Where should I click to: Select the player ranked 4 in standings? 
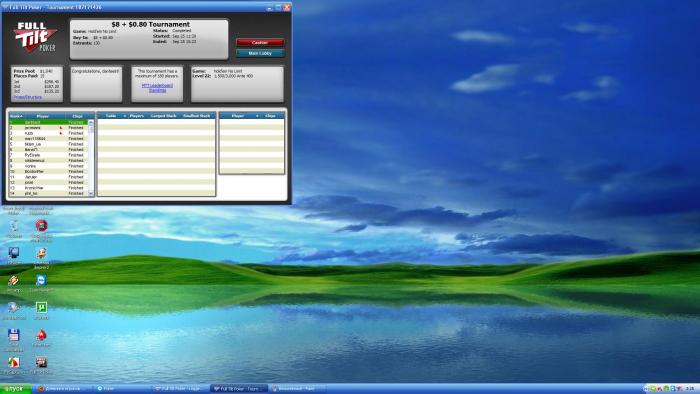click(x=48, y=139)
